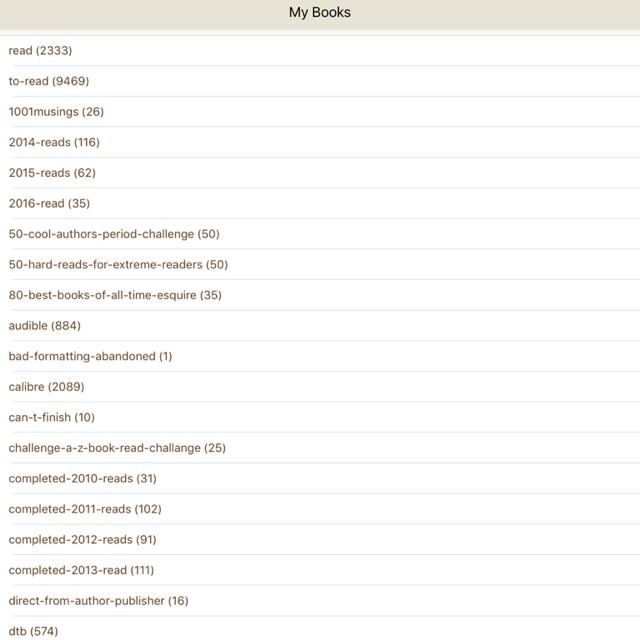Open 50-cool-authors-period-challenge shelf
This screenshot has width=640, height=640.
(114, 234)
